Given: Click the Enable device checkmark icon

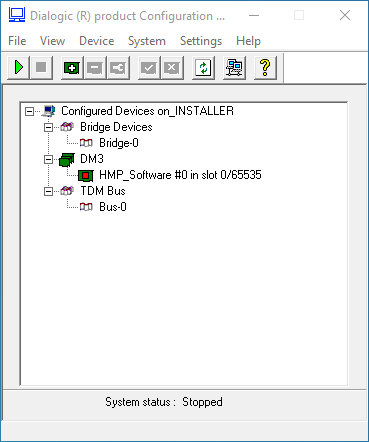Looking at the screenshot, I should [x=149, y=68].
